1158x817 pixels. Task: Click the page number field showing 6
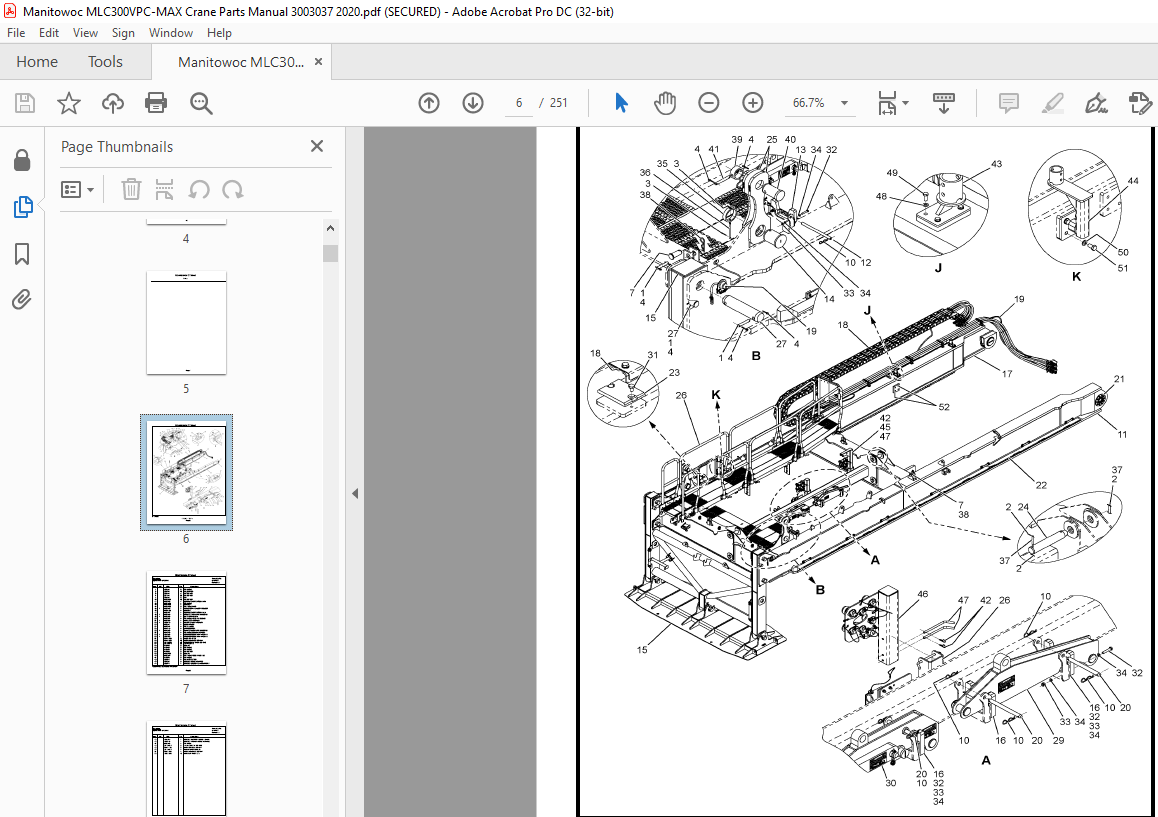(x=519, y=103)
